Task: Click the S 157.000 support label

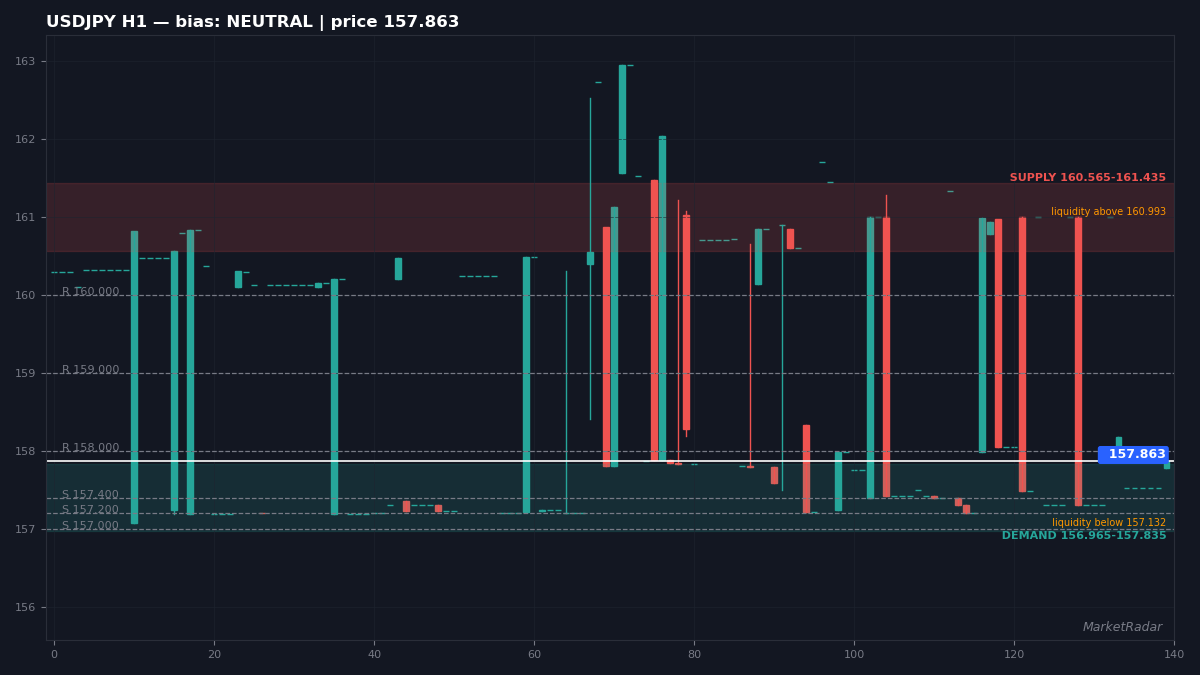Action: 90,526
